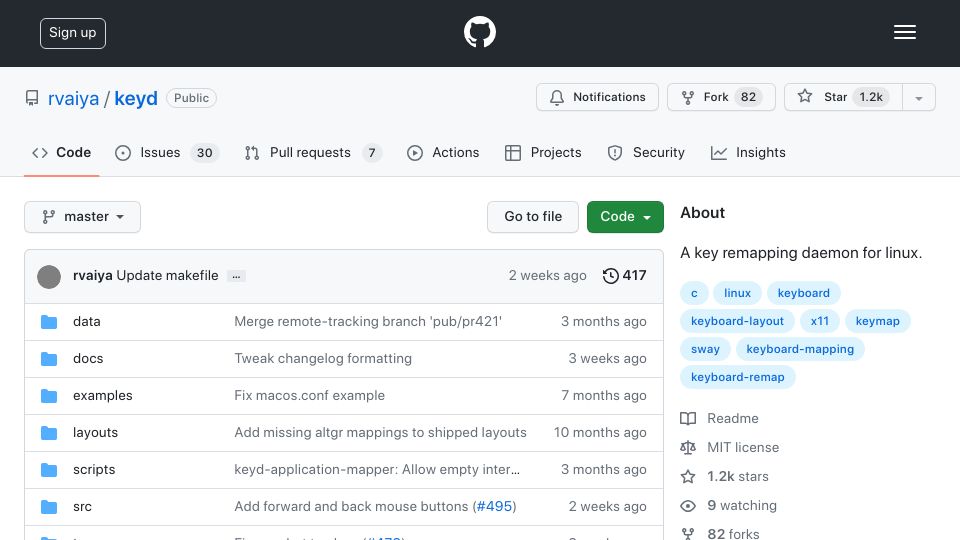The image size is (960, 540).
Task: Open the #495 pull request link
Action: coord(494,506)
